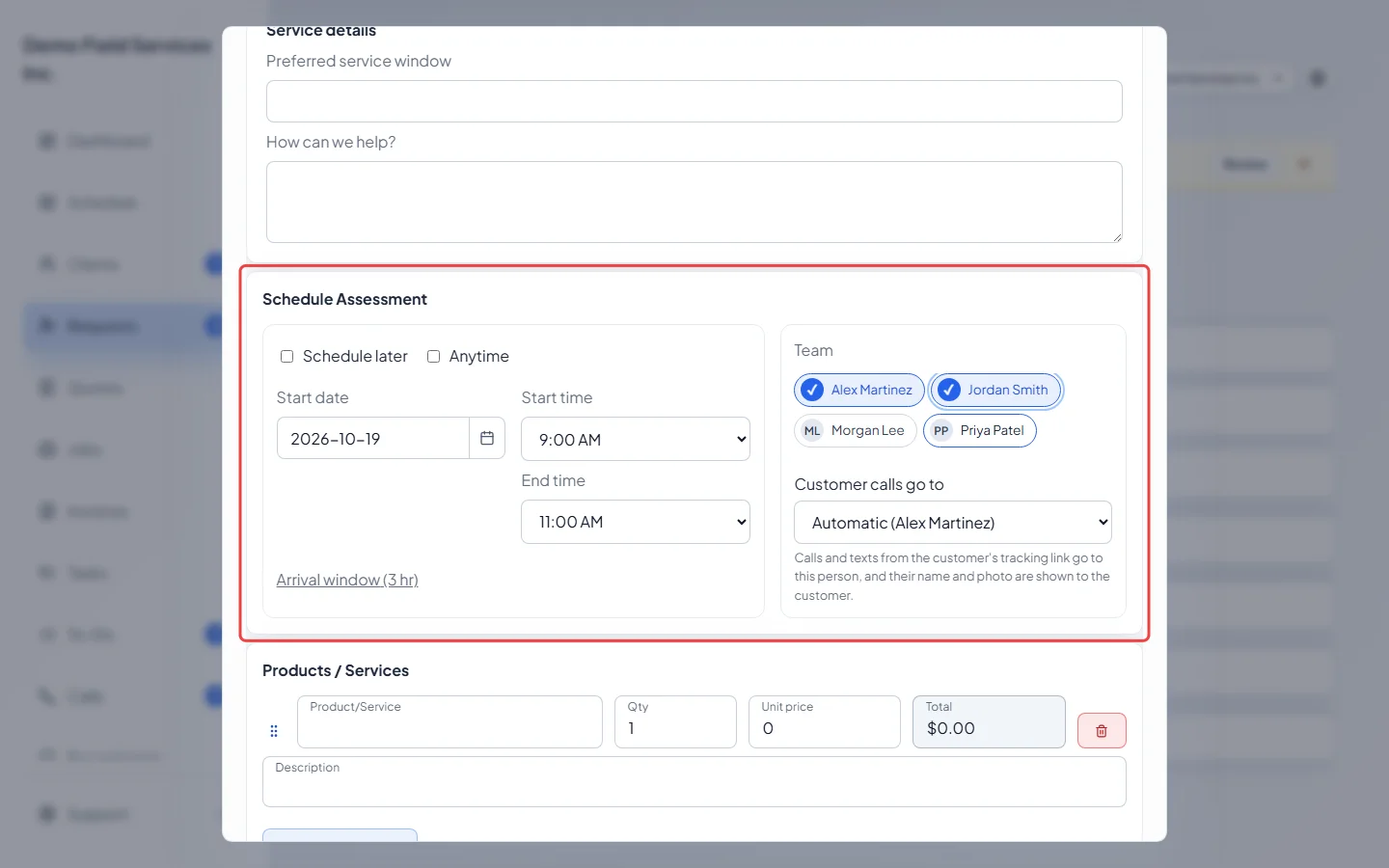This screenshot has height=868, width=1389.
Task: Select the Unit price field
Action: (825, 721)
